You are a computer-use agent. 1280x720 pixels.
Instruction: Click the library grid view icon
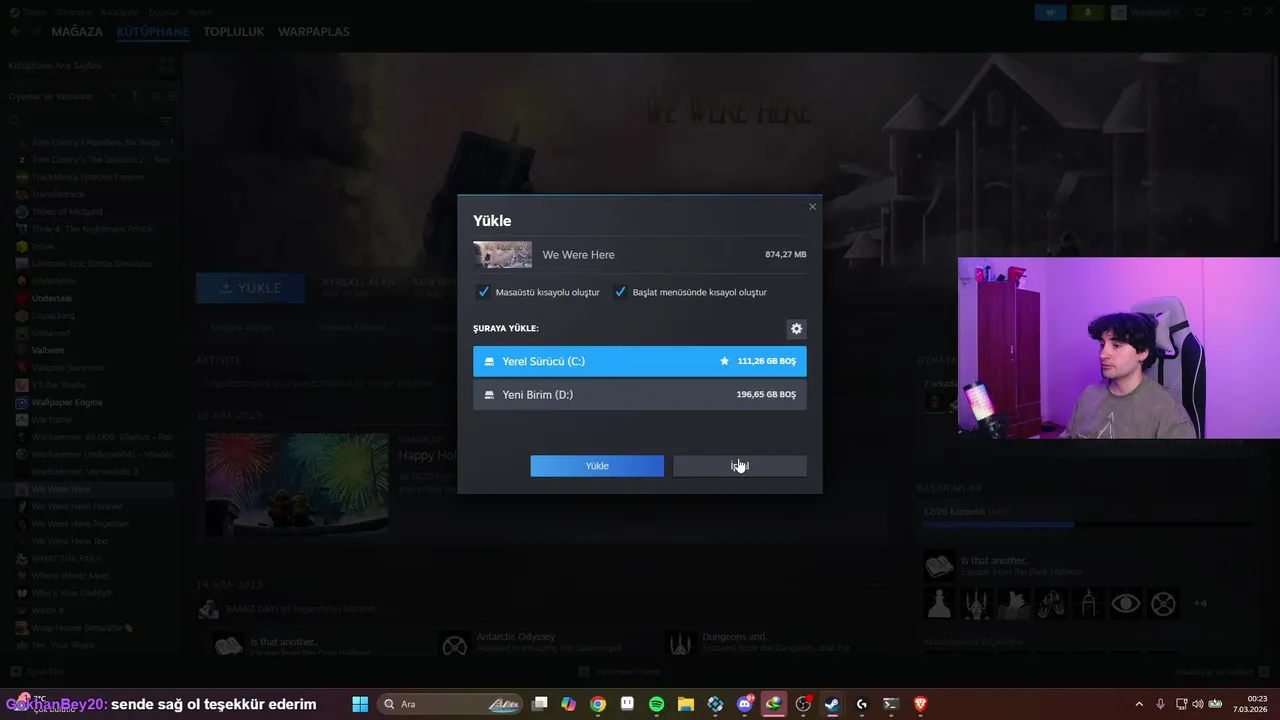tap(166, 65)
